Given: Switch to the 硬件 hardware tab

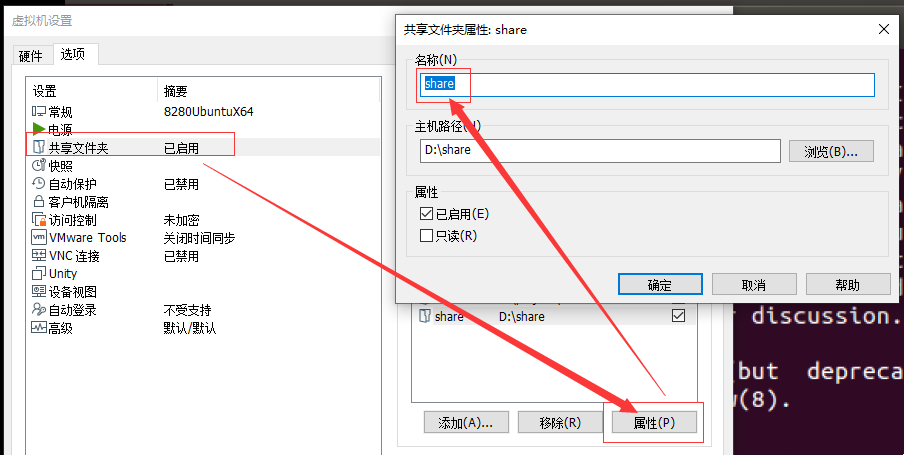Looking at the screenshot, I should [31, 56].
